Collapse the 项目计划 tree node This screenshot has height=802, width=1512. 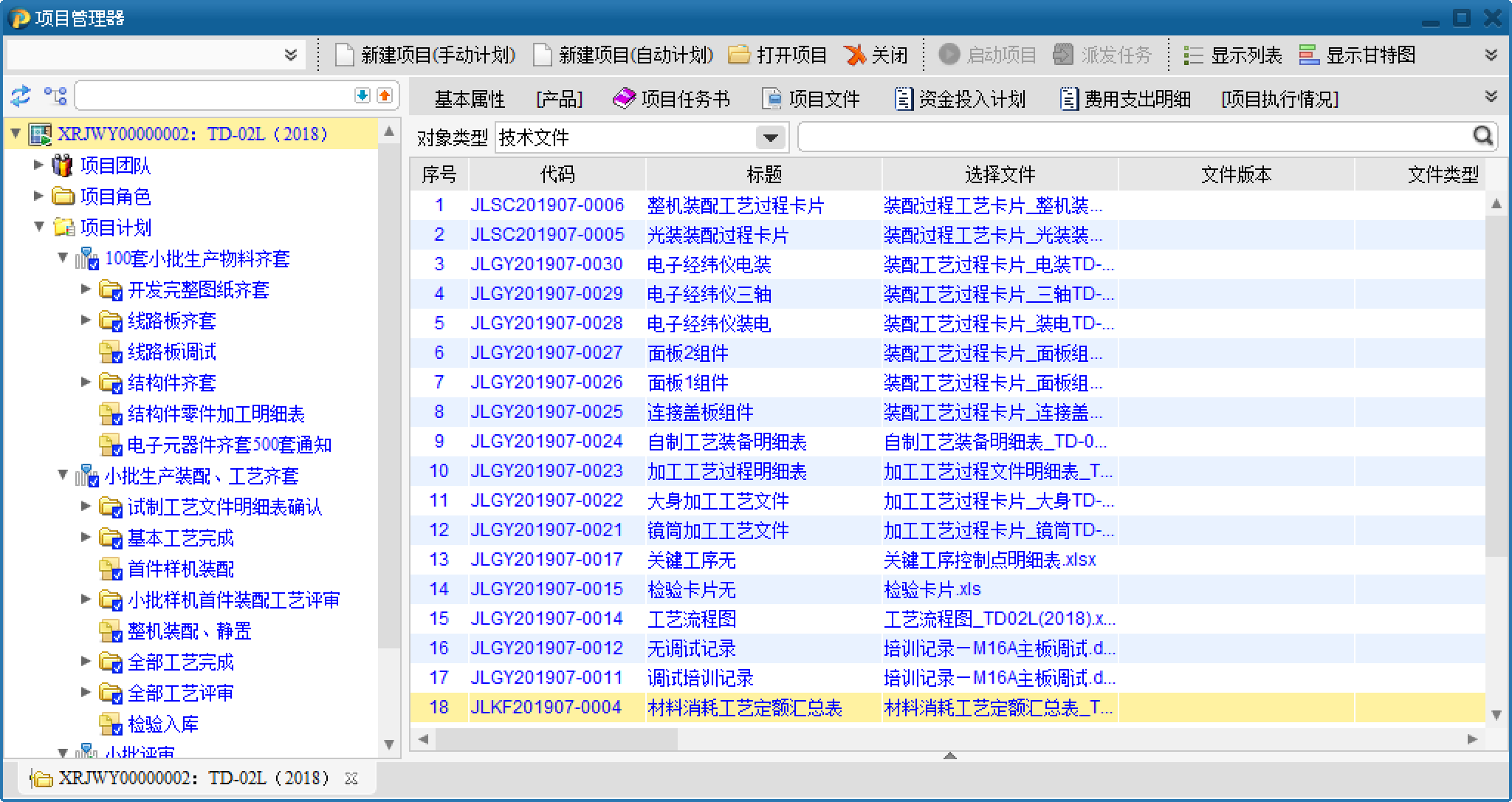(39, 227)
